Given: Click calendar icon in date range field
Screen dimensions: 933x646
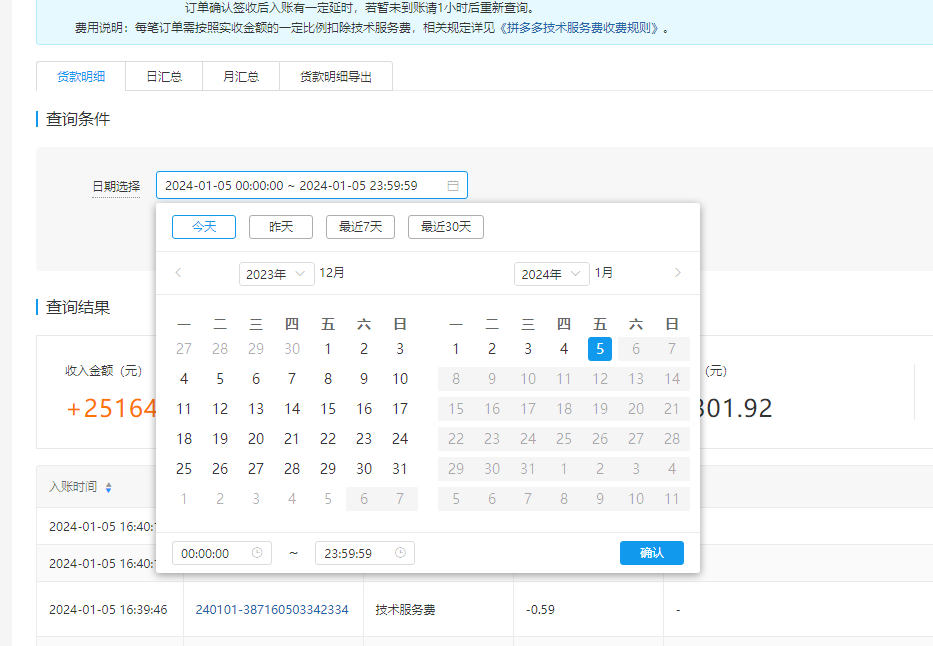Looking at the screenshot, I should 453,186.
